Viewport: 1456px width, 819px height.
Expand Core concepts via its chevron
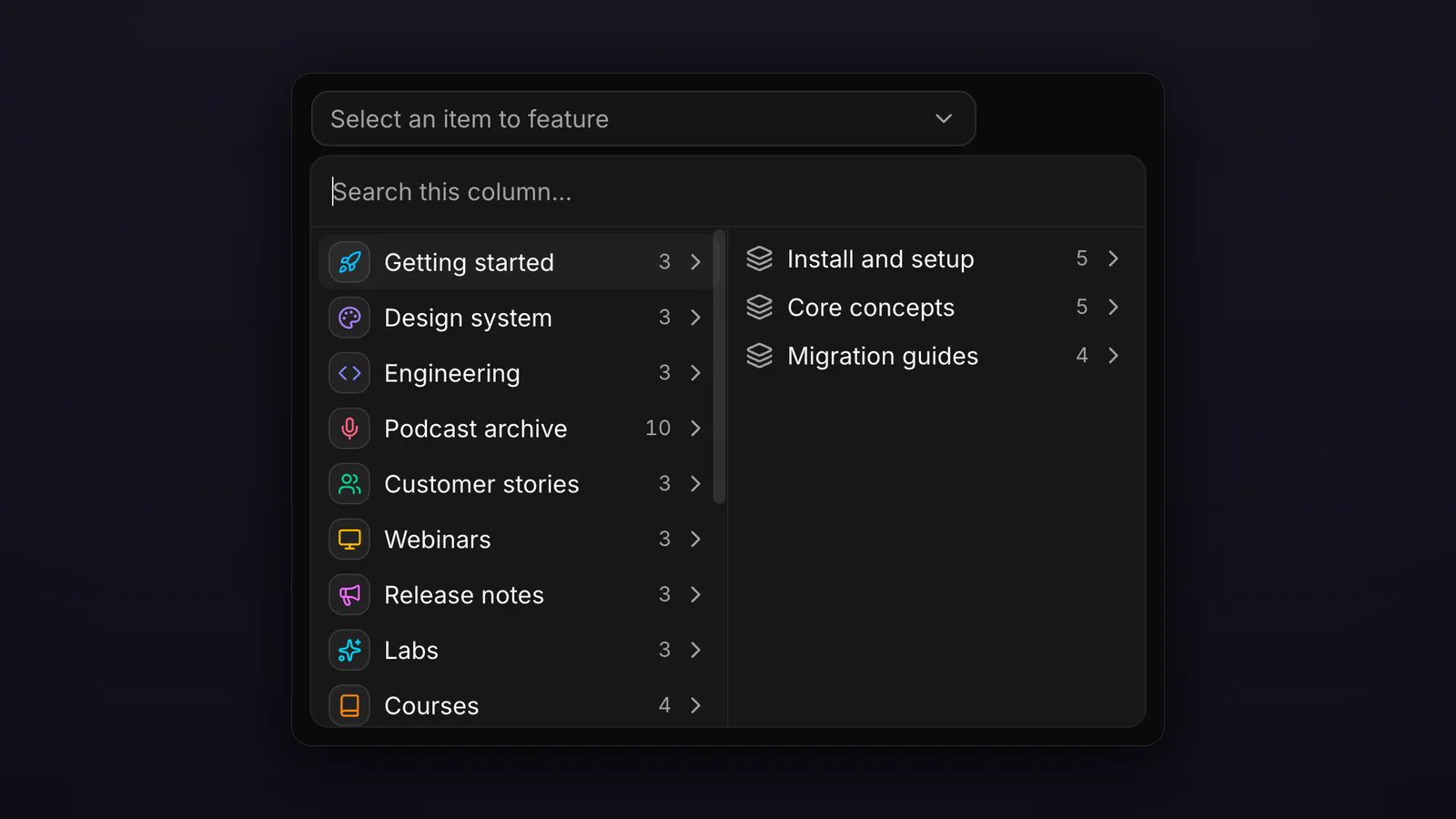pyautogui.click(x=1113, y=308)
